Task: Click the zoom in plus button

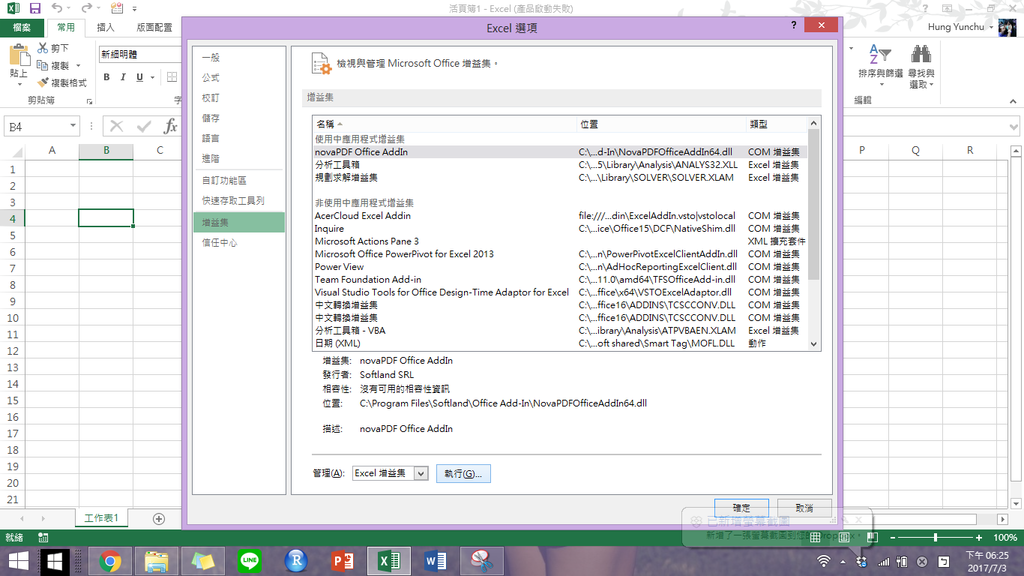Action: coord(978,537)
